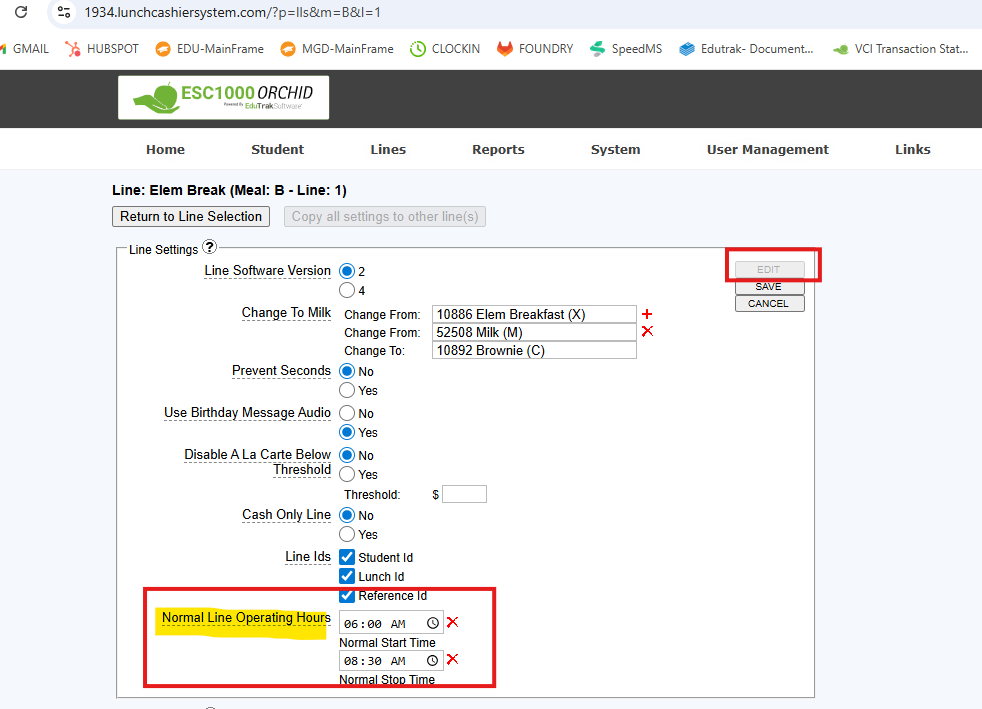Set Prevent Seconds to Yes

[347, 390]
